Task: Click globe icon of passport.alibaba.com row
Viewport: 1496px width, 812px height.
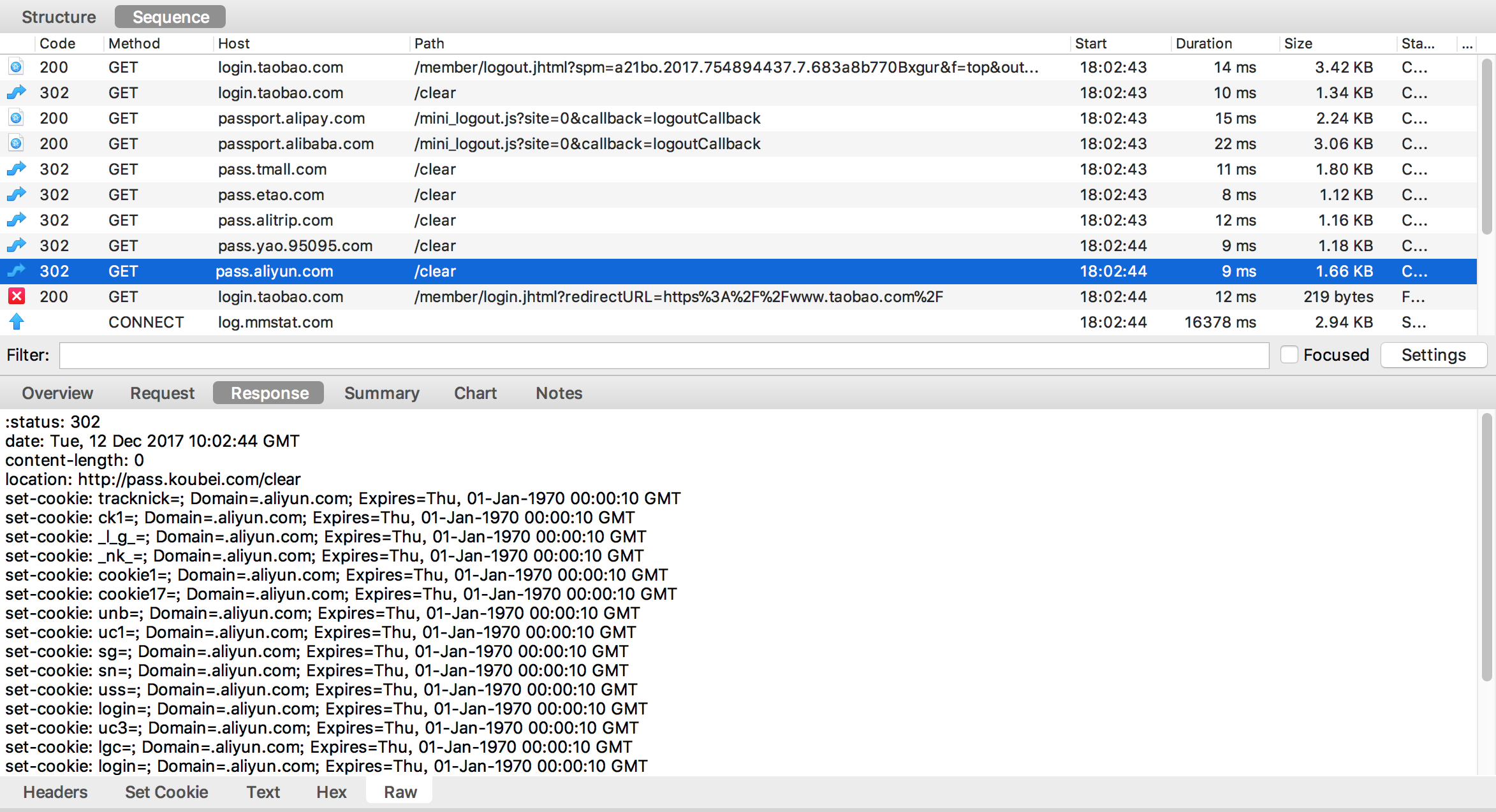Action: (16, 143)
